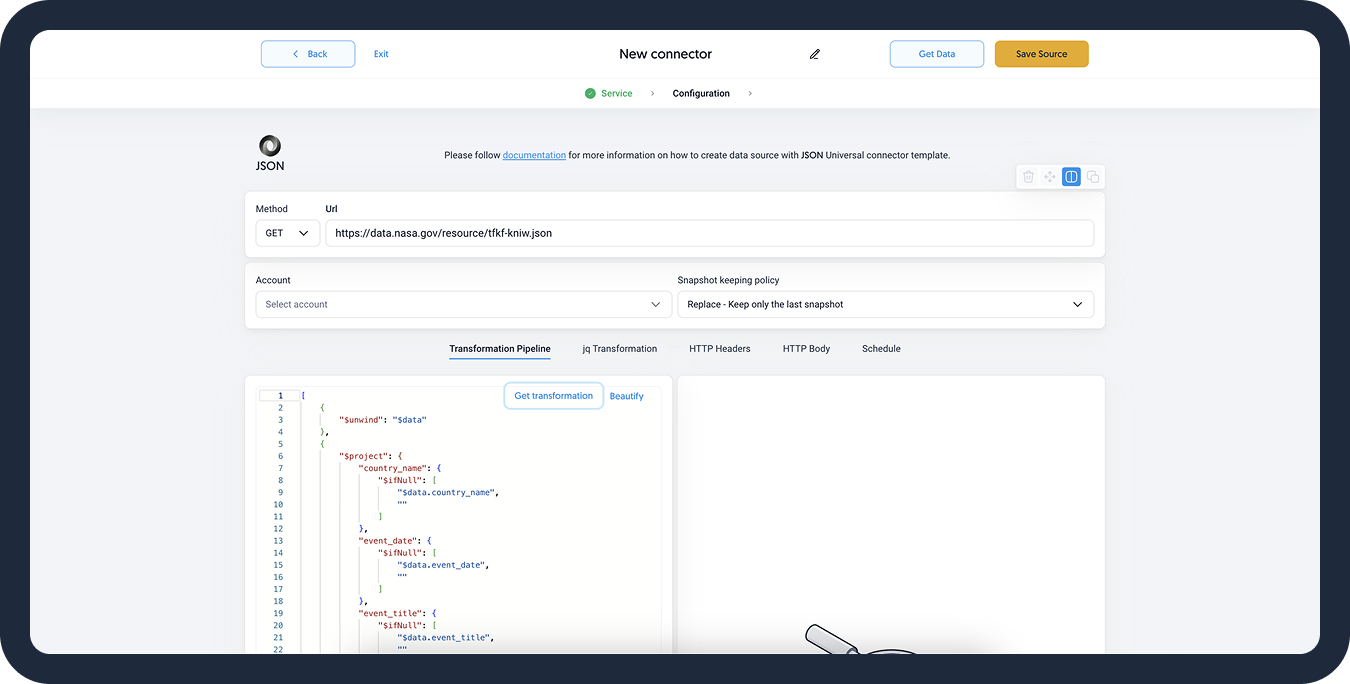Click the green Service step checkmark
Screen dimensions: 1350x684
pos(590,93)
